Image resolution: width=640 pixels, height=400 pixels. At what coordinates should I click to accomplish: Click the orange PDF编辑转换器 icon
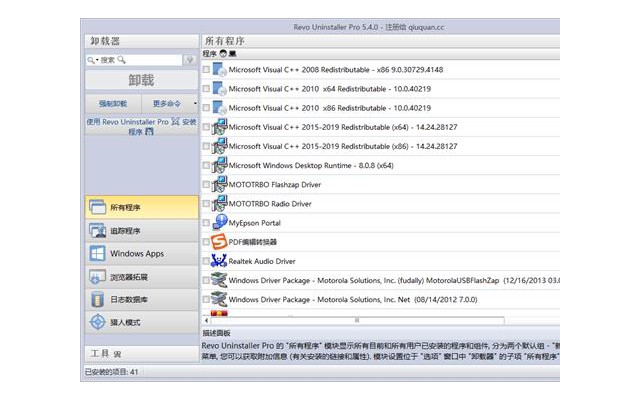tap(219, 242)
